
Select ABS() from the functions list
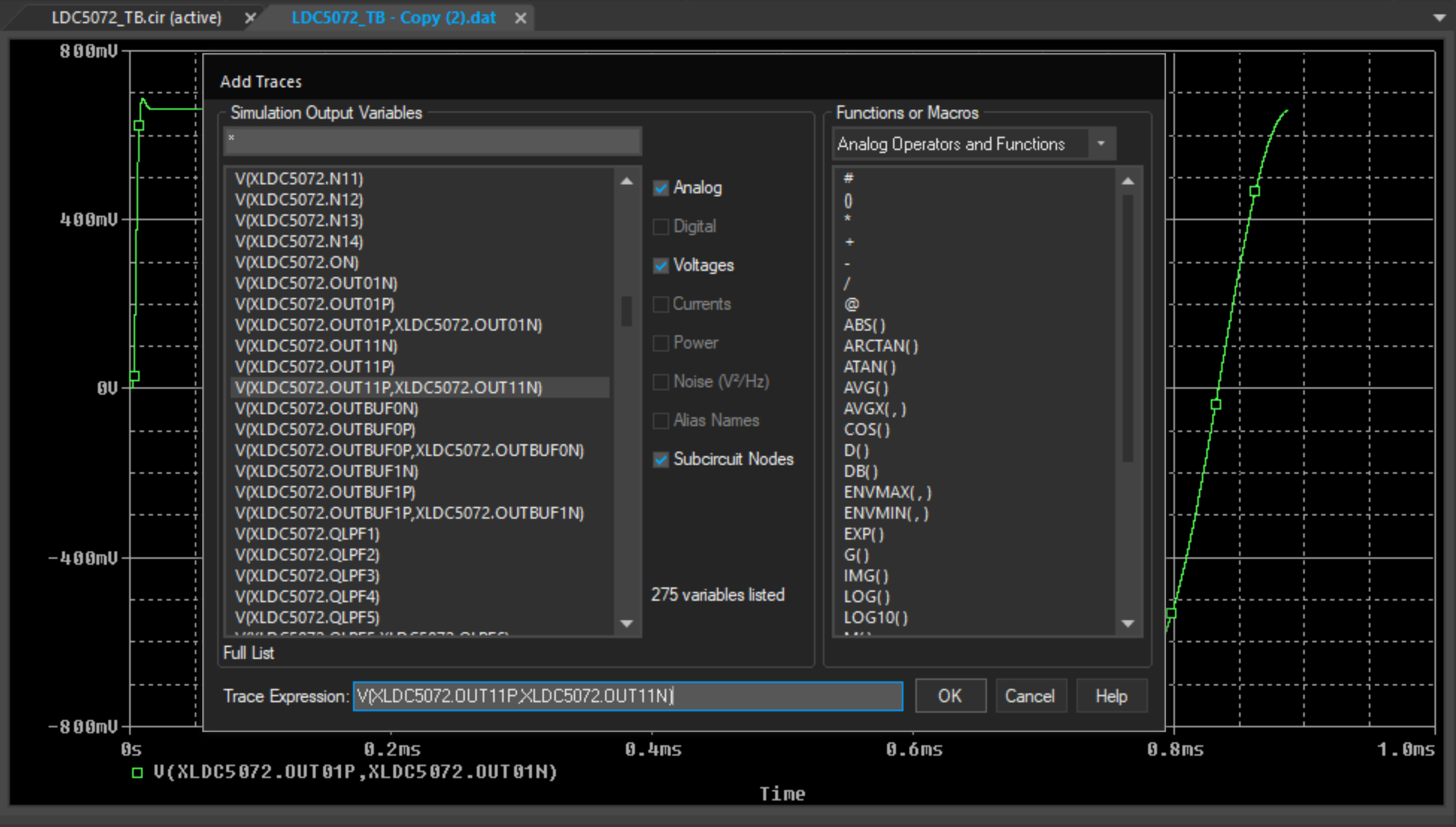(x=865, y=325)
